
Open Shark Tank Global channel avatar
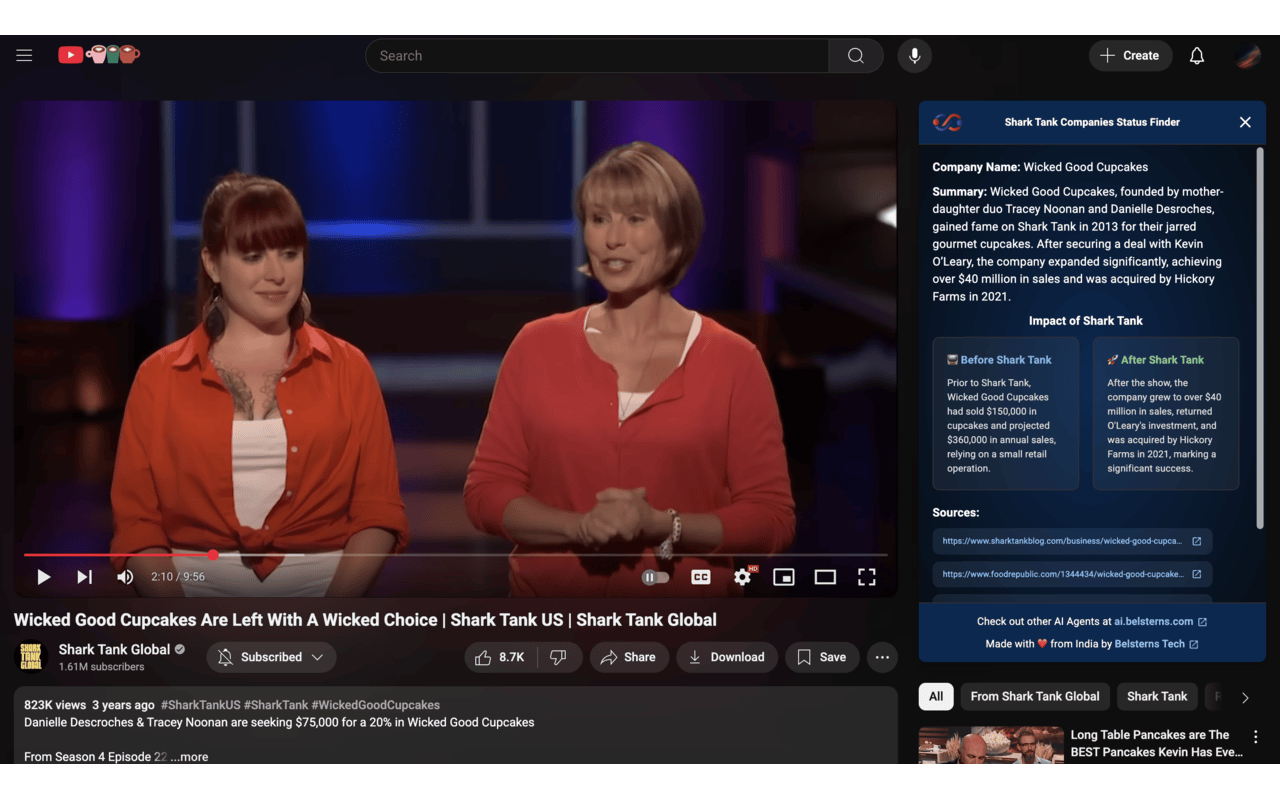tap(31, 657)
